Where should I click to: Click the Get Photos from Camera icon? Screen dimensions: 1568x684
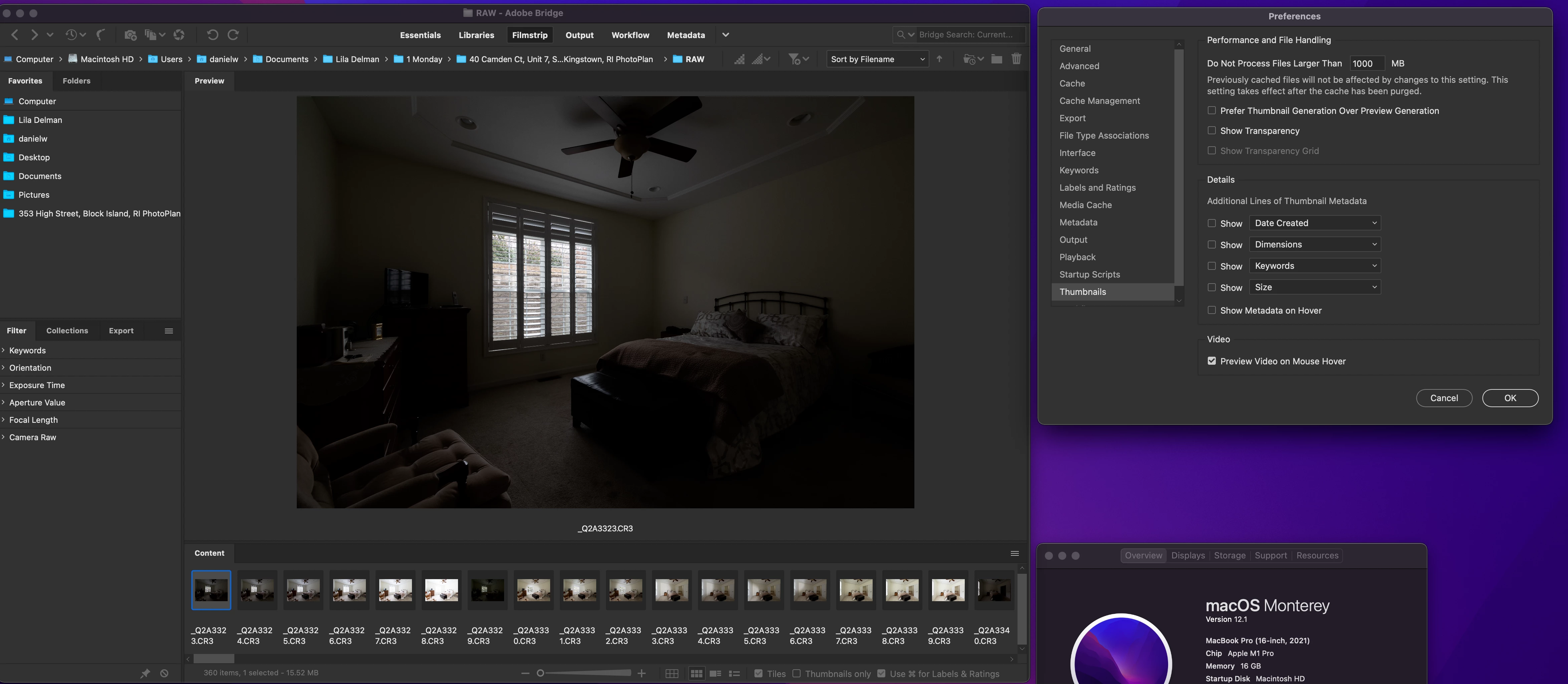tap(130, 35)
